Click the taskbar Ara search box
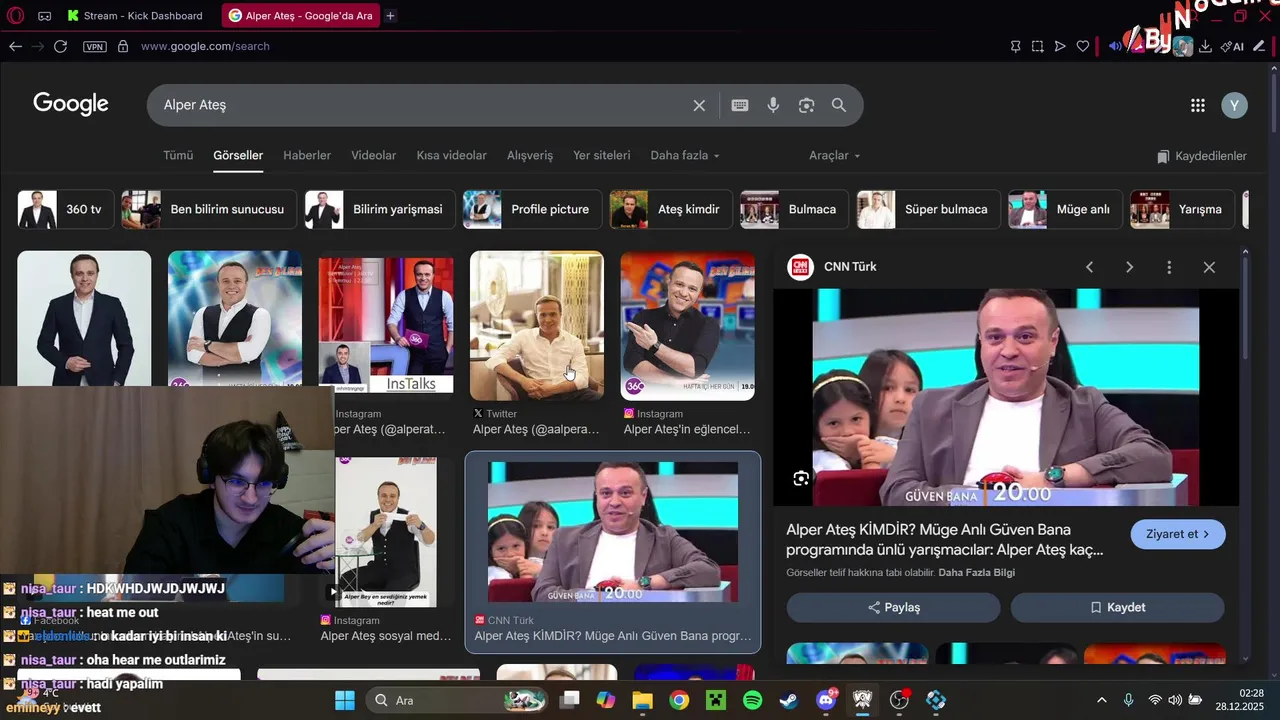The height and width of the screenshot is (720, 1280). click(456, 700)
